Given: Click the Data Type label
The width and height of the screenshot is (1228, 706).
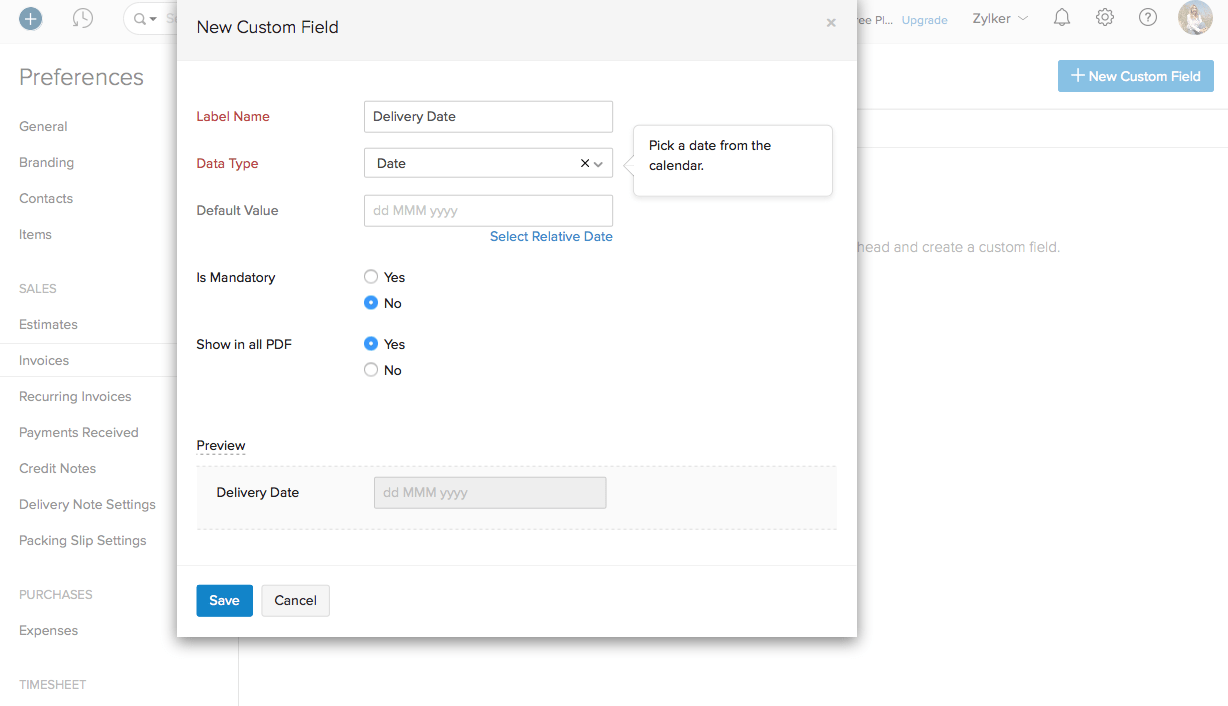Looking at the screenshot, I should click(x=227, y=164).
